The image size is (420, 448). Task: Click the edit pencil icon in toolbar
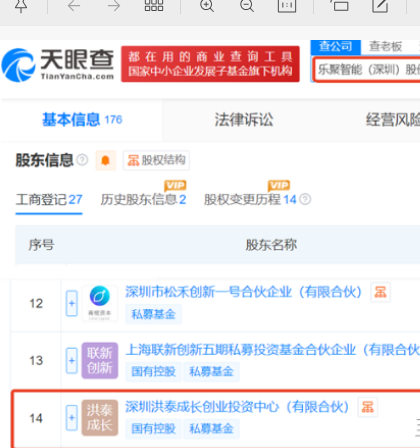[x=380, y=6]
